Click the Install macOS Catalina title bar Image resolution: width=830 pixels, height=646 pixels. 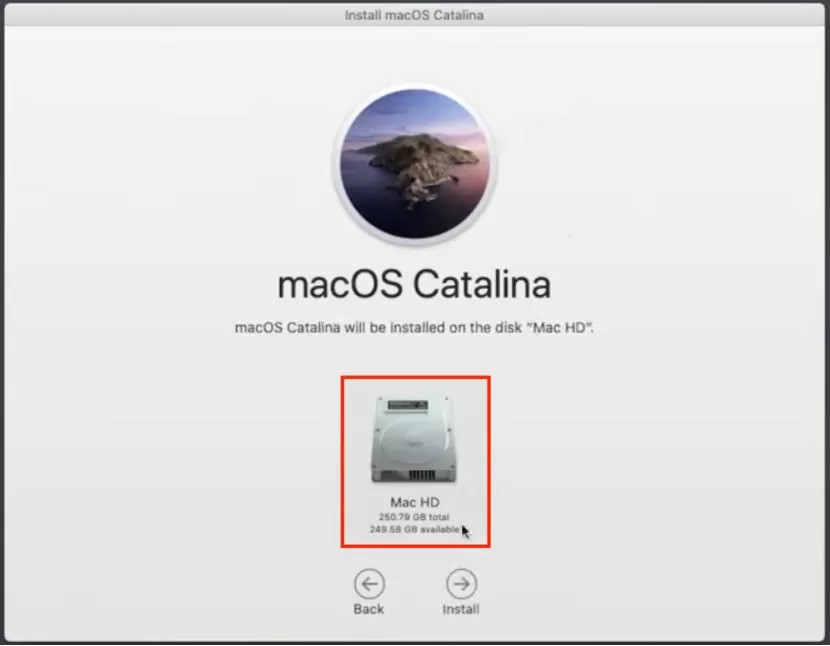pyautogui.click(x=414, y=14)
